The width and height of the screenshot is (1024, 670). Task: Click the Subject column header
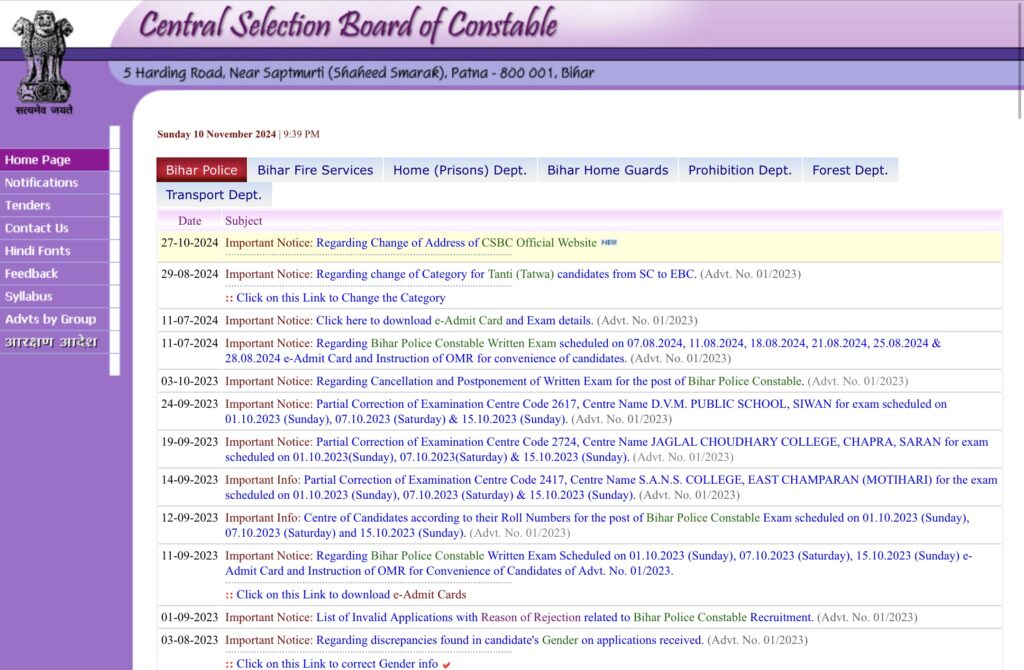coord(244,221)
